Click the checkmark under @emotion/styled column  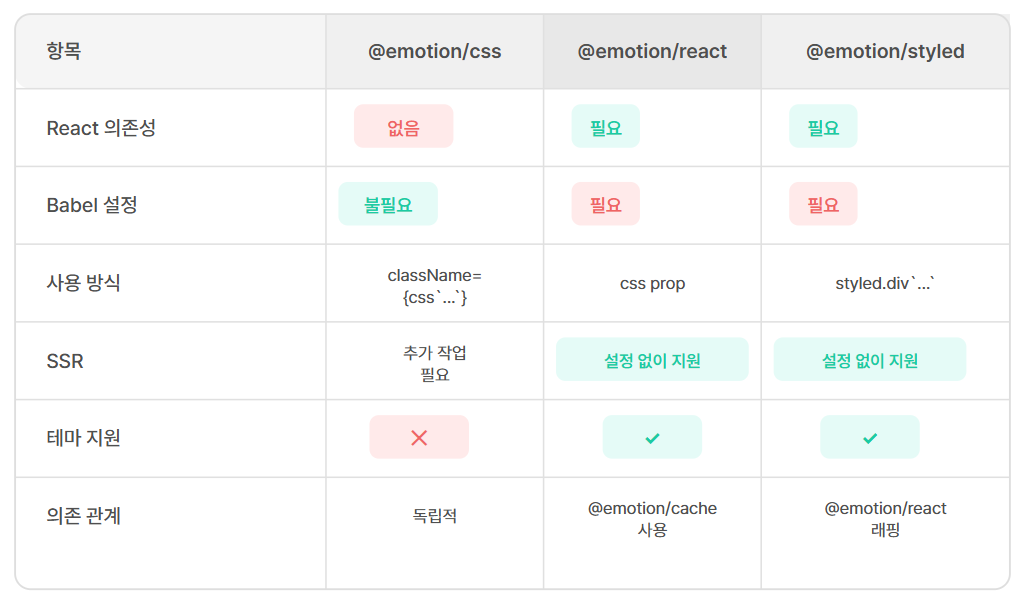(869, 438)
